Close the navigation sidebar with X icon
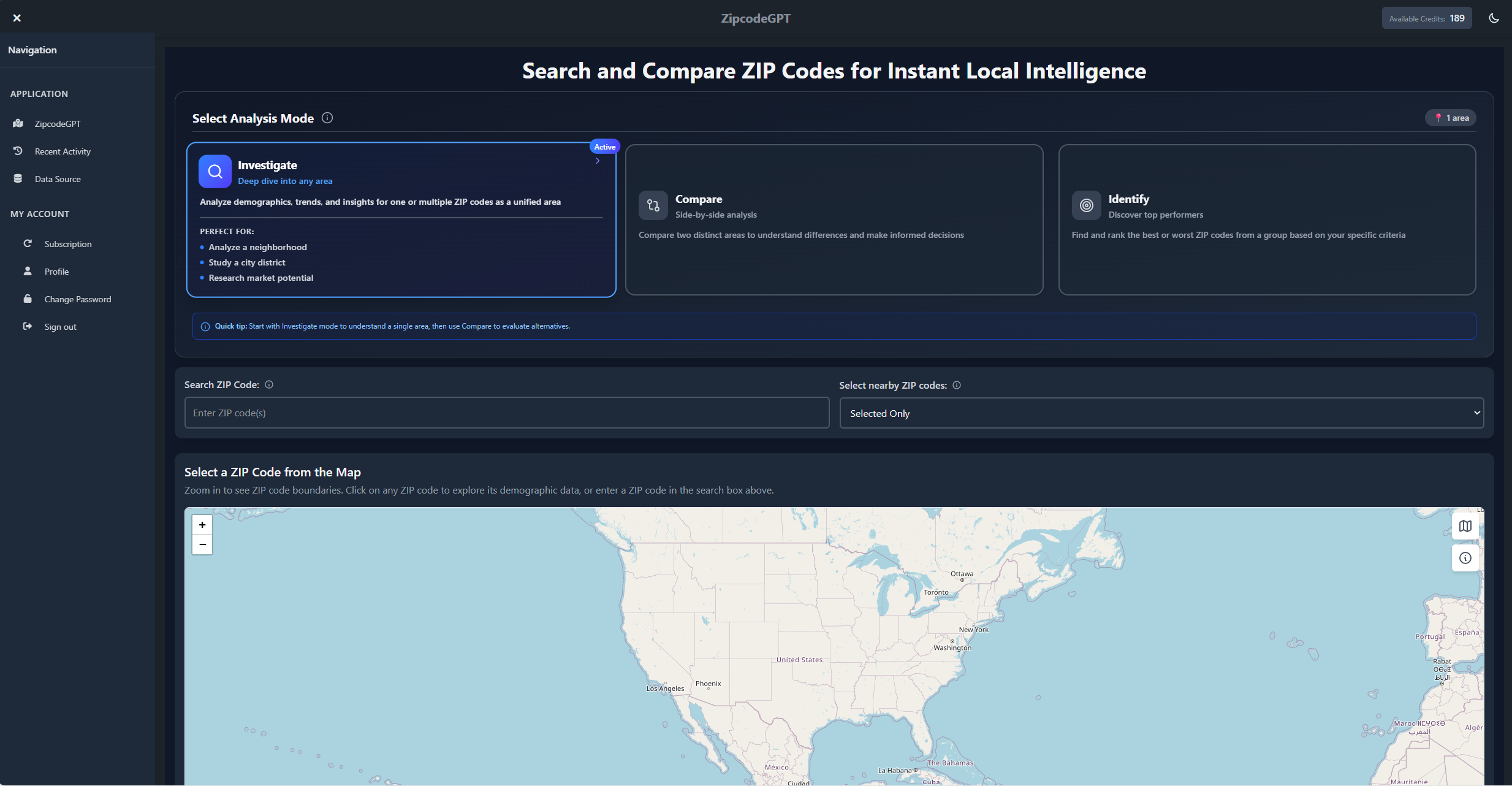The image size is (1512, 786). point(17,18)
